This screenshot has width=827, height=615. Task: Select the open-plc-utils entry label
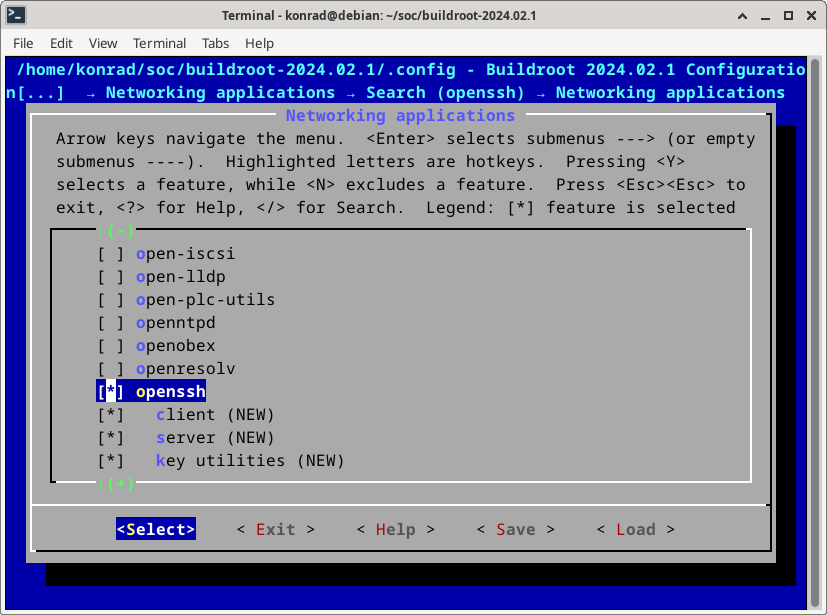point(206,300)
